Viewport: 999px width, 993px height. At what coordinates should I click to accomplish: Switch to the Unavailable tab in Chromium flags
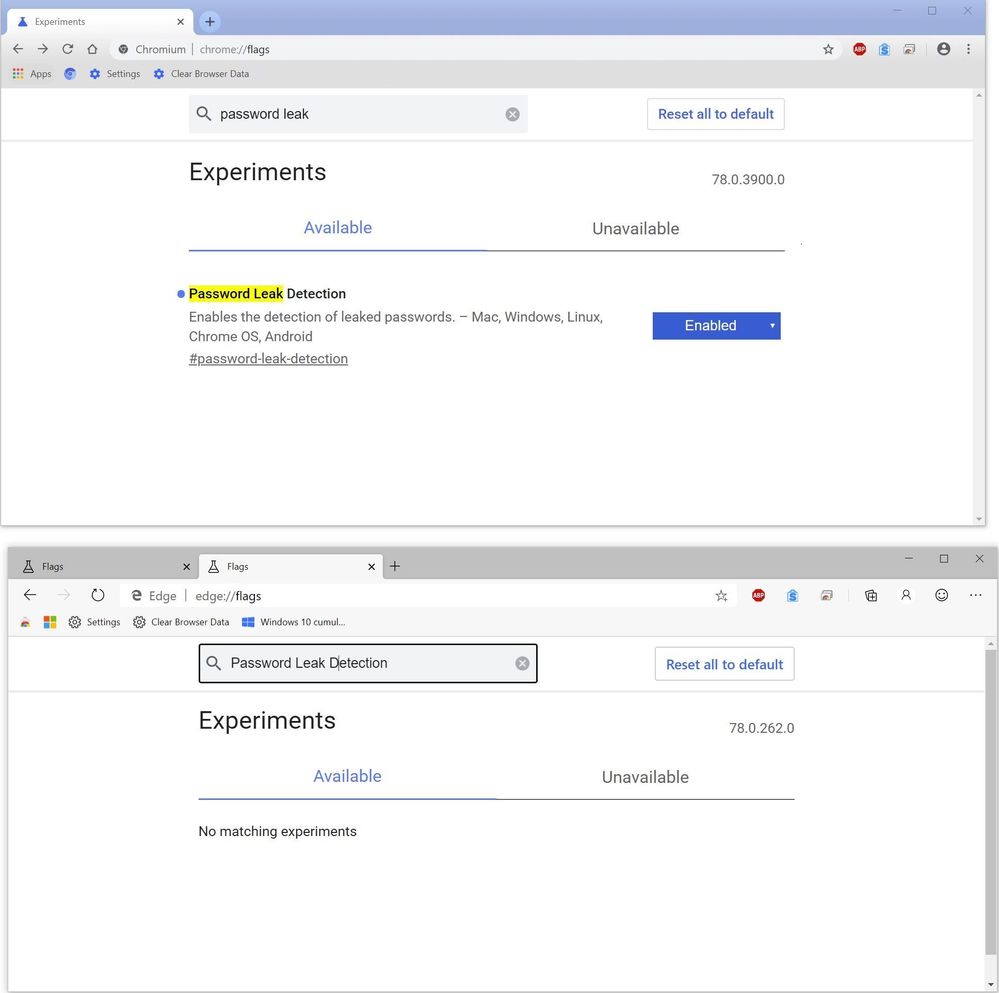[635, 228]
